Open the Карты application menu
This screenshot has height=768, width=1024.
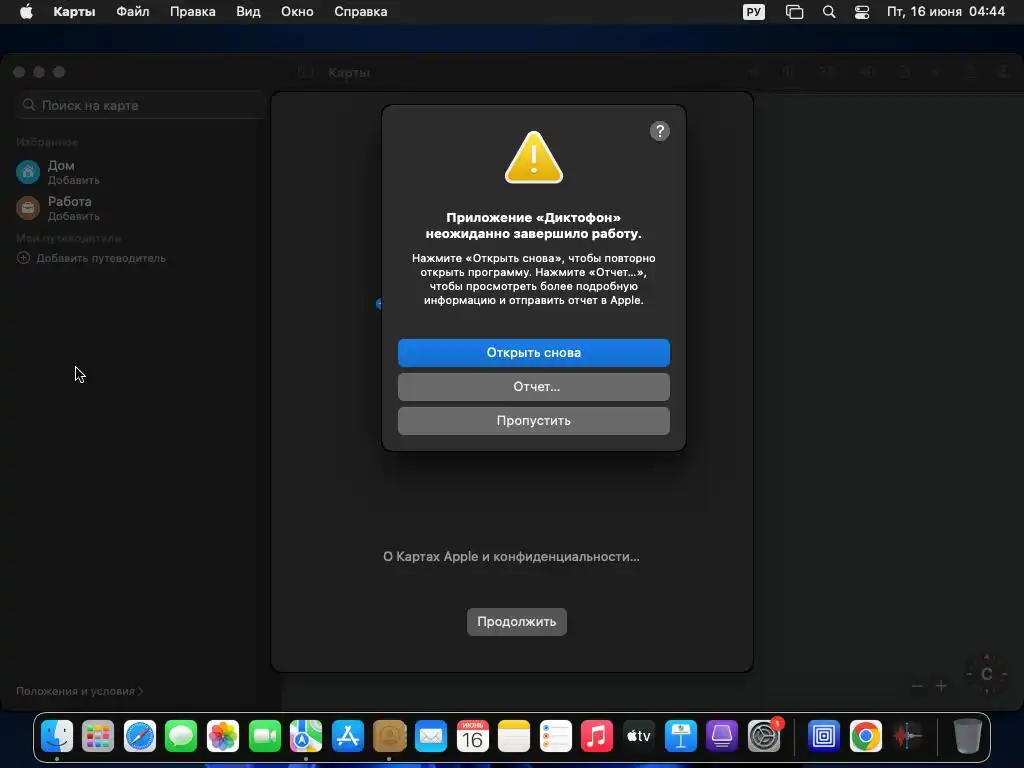(74, 12)
